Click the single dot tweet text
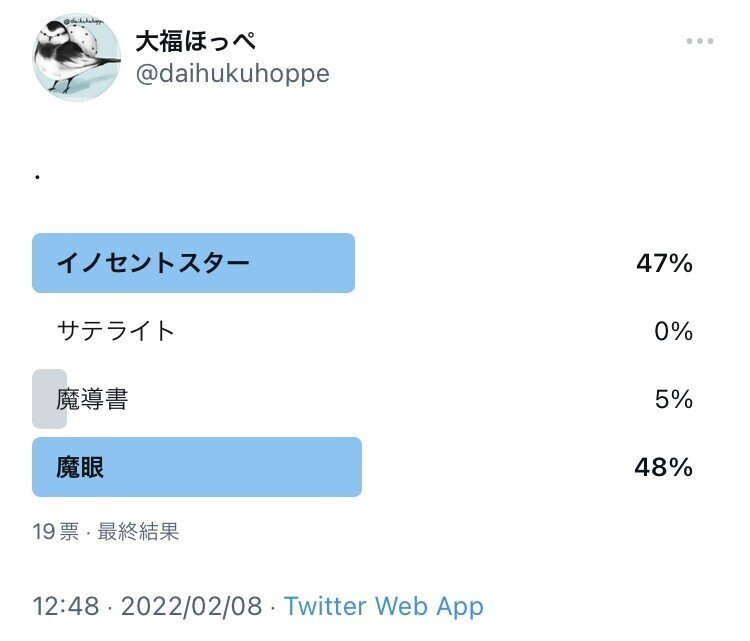Screen dimensions: 750x641 coord(37,178)
